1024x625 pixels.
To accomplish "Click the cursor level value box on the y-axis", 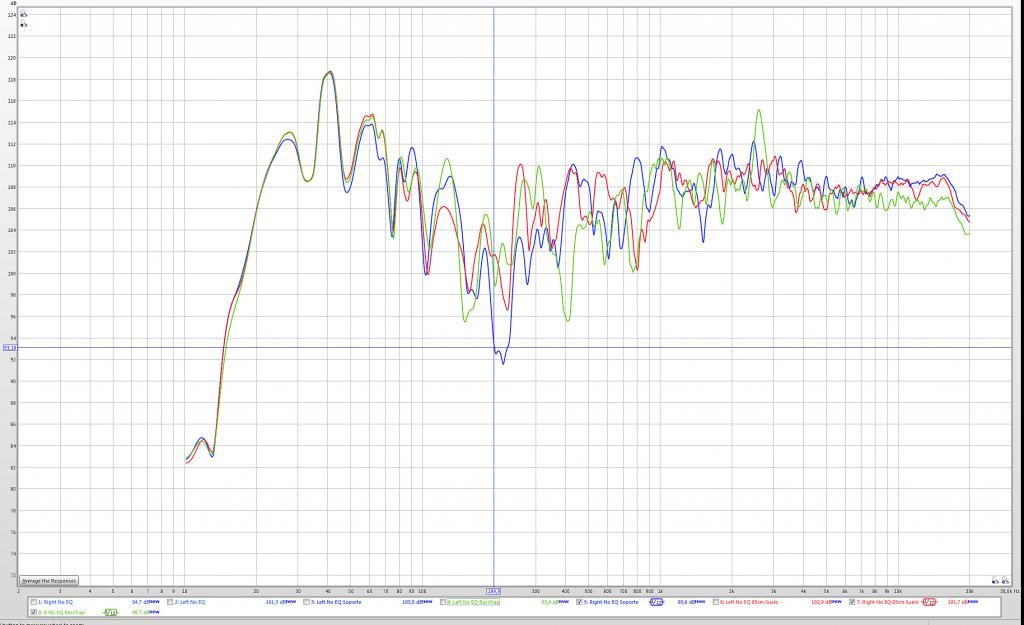I will (10, 347).
